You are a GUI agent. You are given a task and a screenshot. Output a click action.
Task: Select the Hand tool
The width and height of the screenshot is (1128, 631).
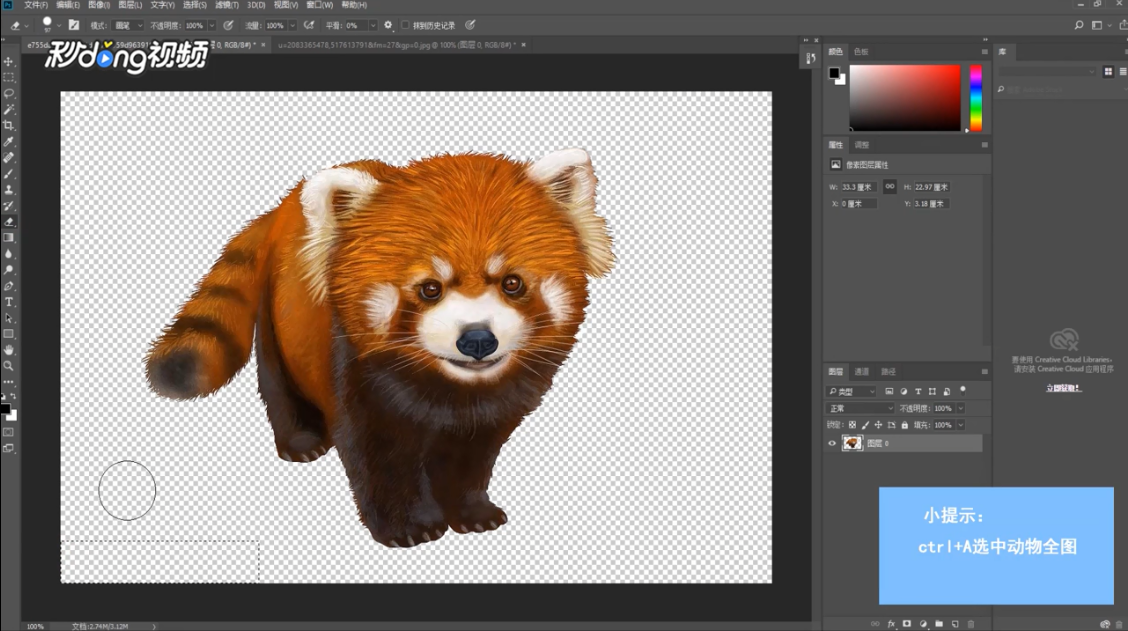[x=9, y=350]
